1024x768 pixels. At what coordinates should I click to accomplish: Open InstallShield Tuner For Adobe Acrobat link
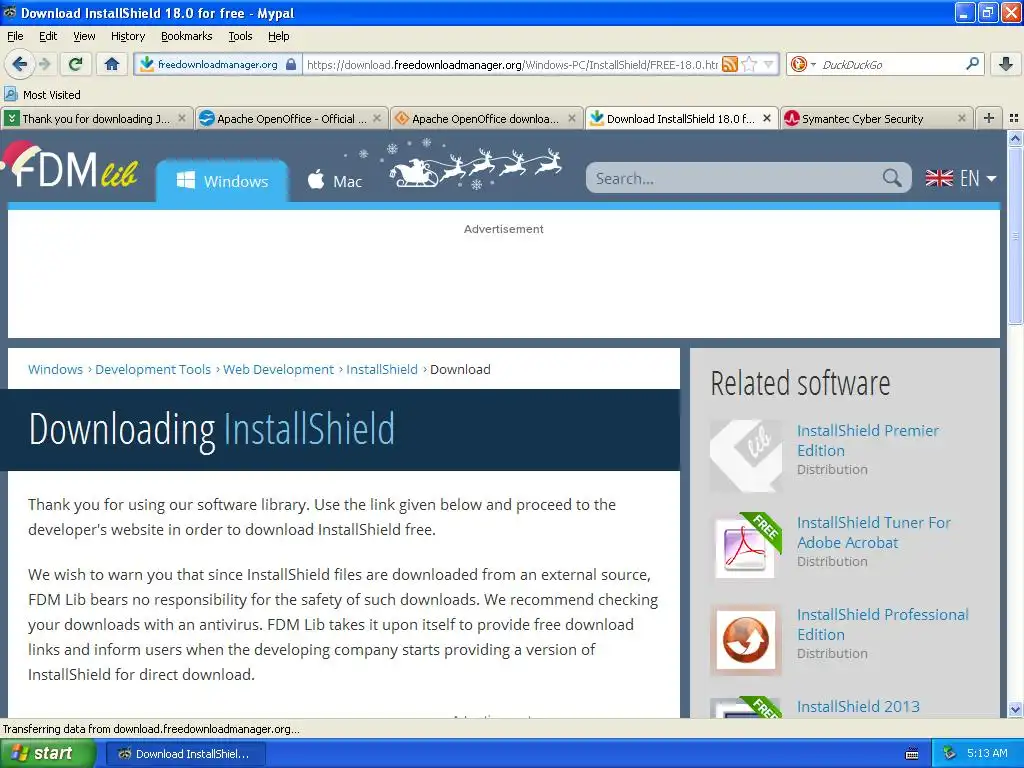(873, 532)
